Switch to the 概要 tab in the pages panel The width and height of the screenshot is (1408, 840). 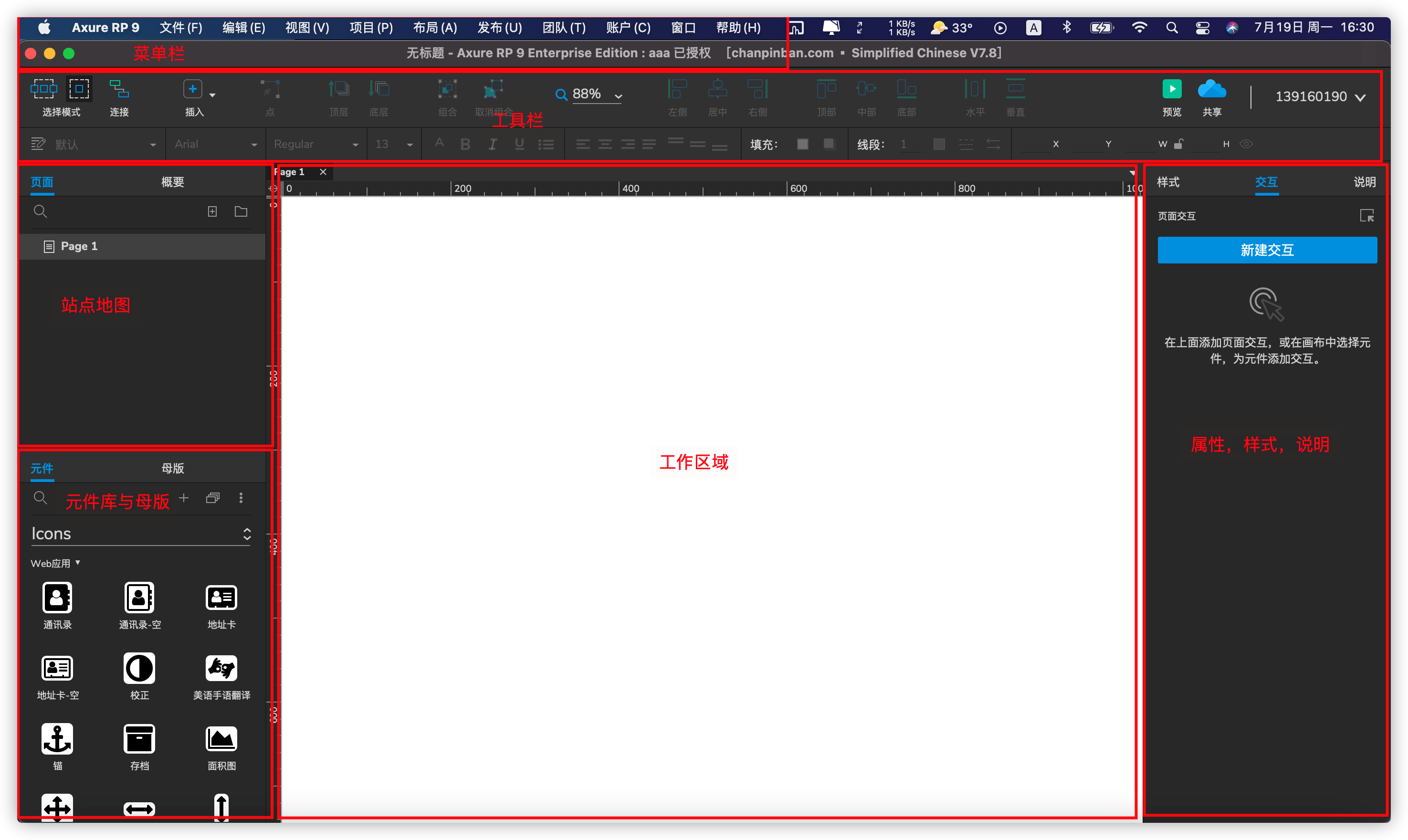tap(172, 182)
